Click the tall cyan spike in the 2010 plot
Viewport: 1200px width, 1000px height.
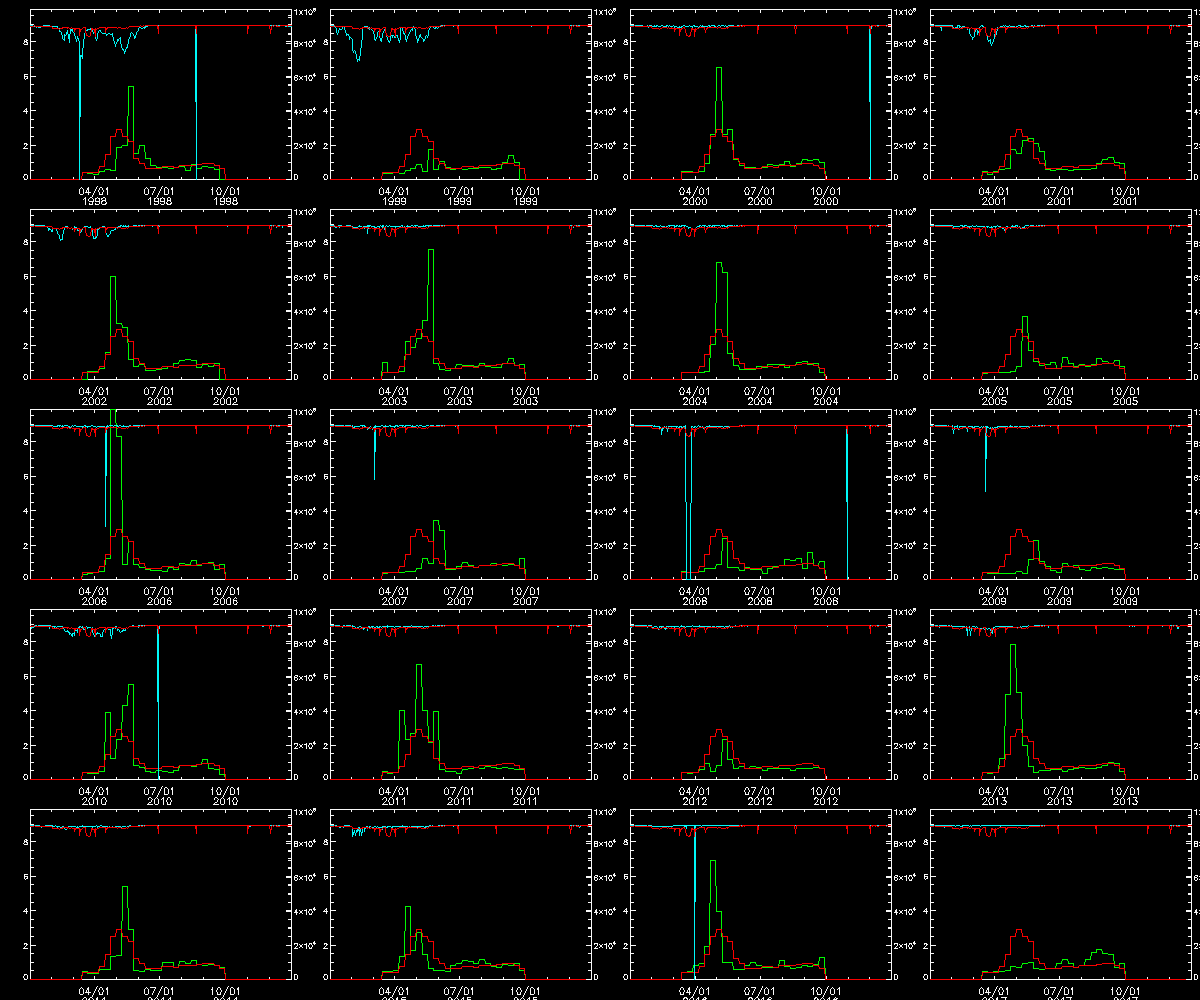(x=158, y=700)
